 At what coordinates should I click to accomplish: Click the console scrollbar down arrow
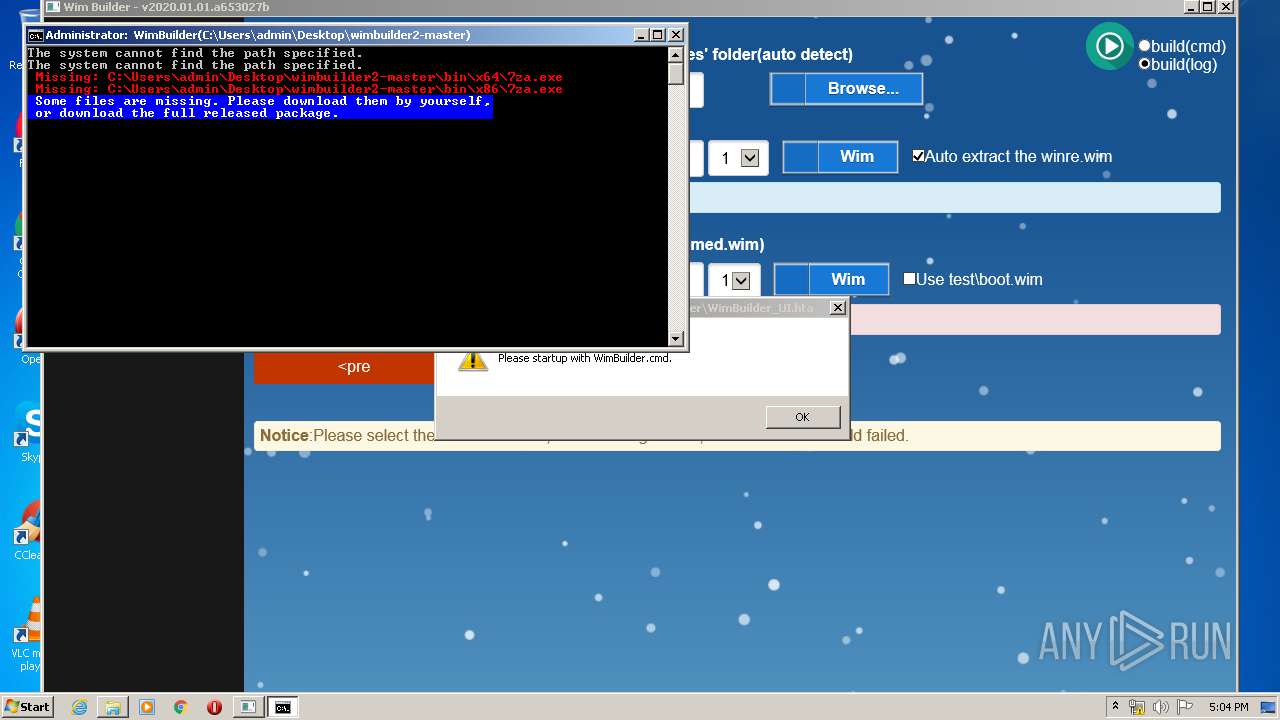[676, 338]
